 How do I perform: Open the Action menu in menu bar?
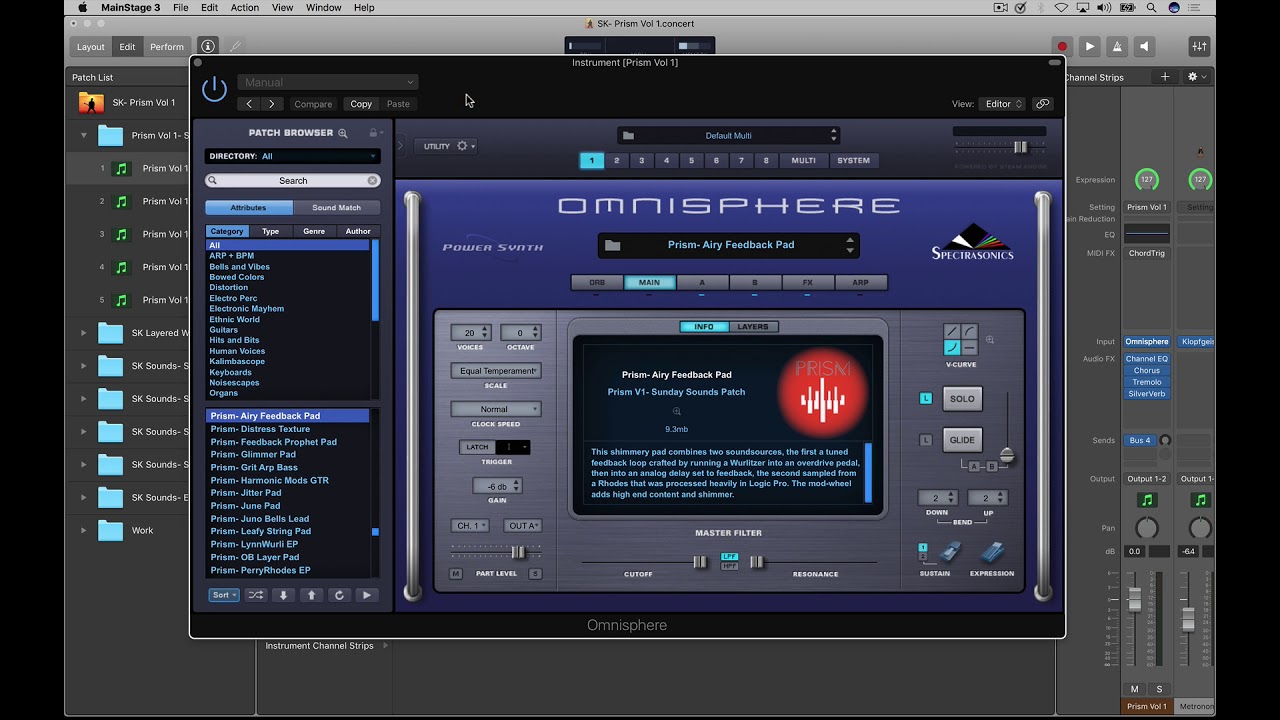click(245, 7)
